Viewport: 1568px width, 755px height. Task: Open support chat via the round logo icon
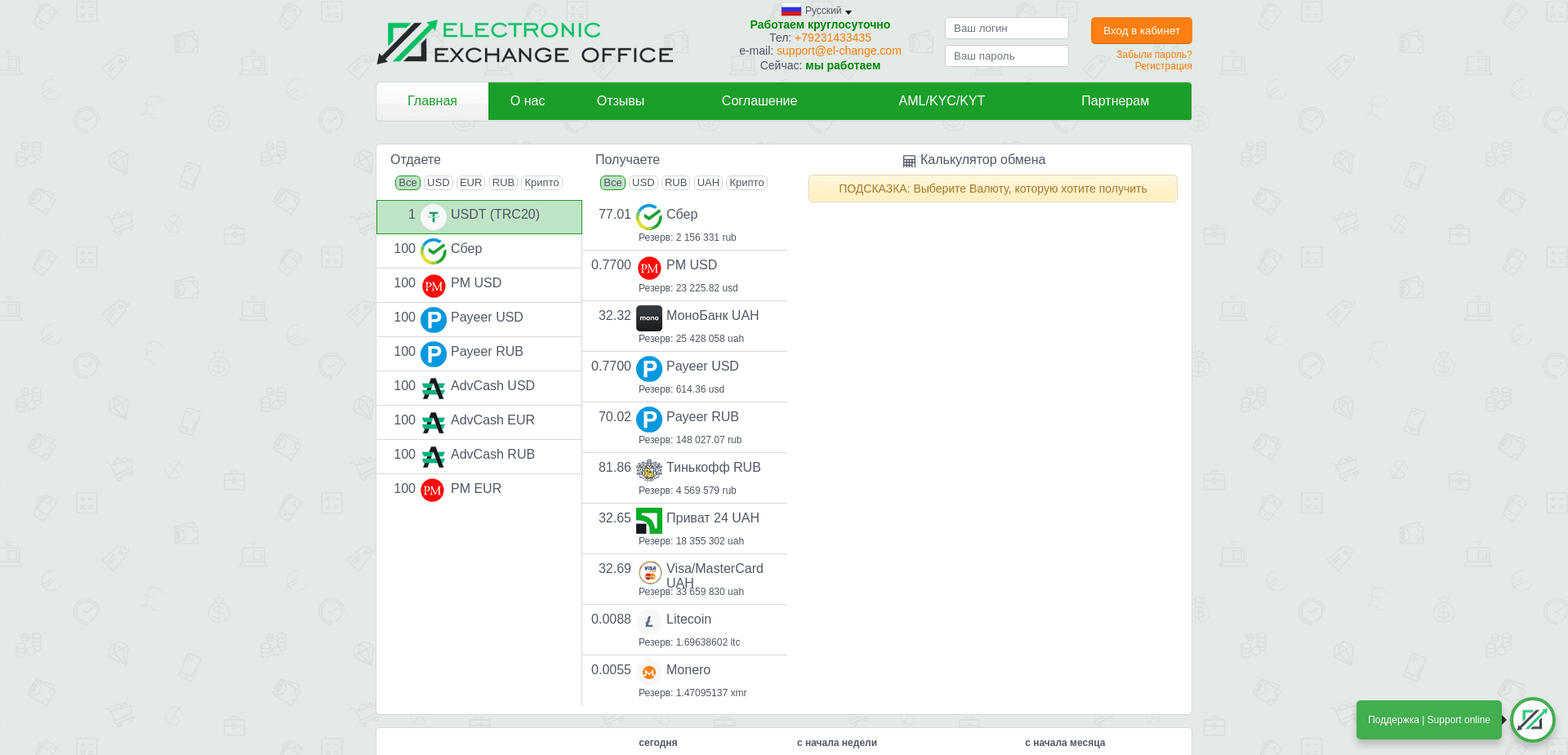pyautogui.click(x=1533, y=720)
